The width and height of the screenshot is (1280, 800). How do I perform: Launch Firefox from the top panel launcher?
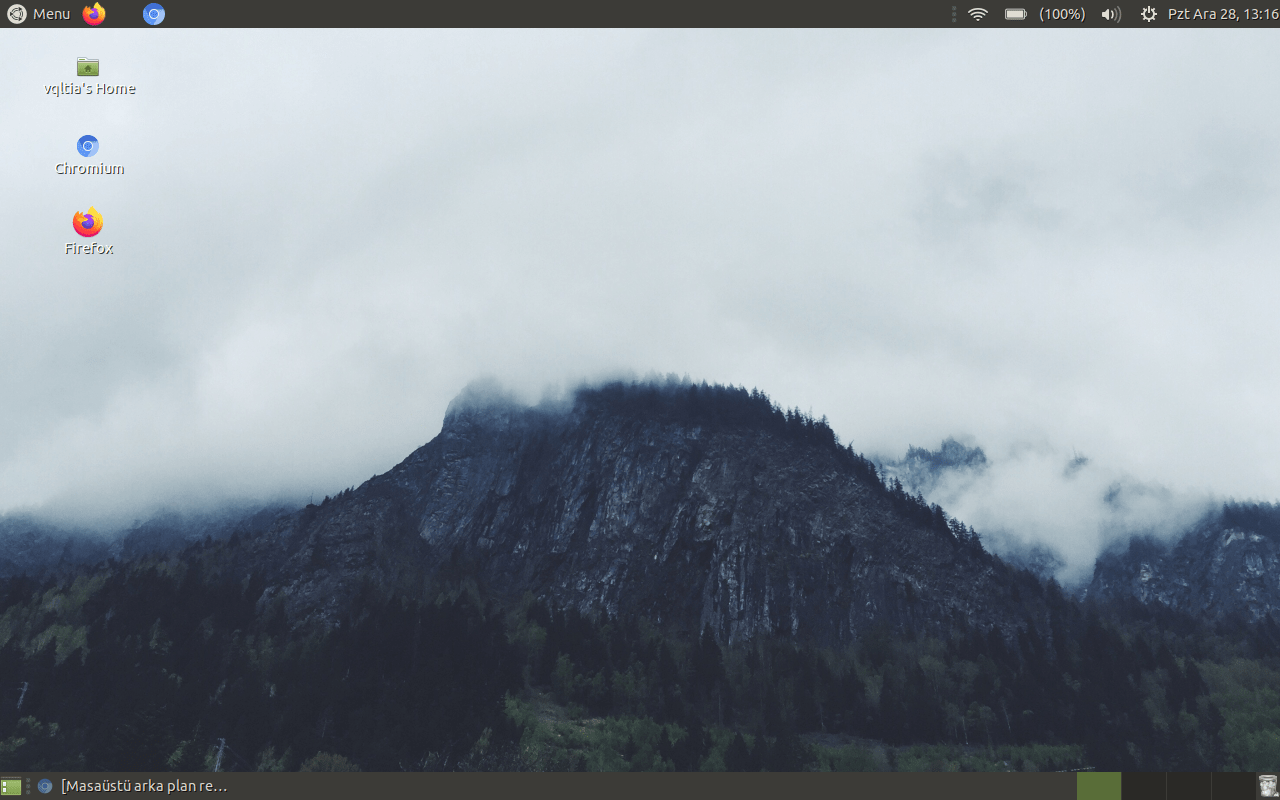[x=94, y=14]
